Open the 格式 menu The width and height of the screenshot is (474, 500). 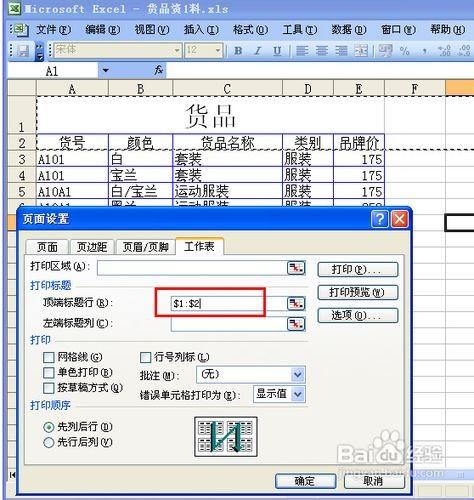click(250, 30)
